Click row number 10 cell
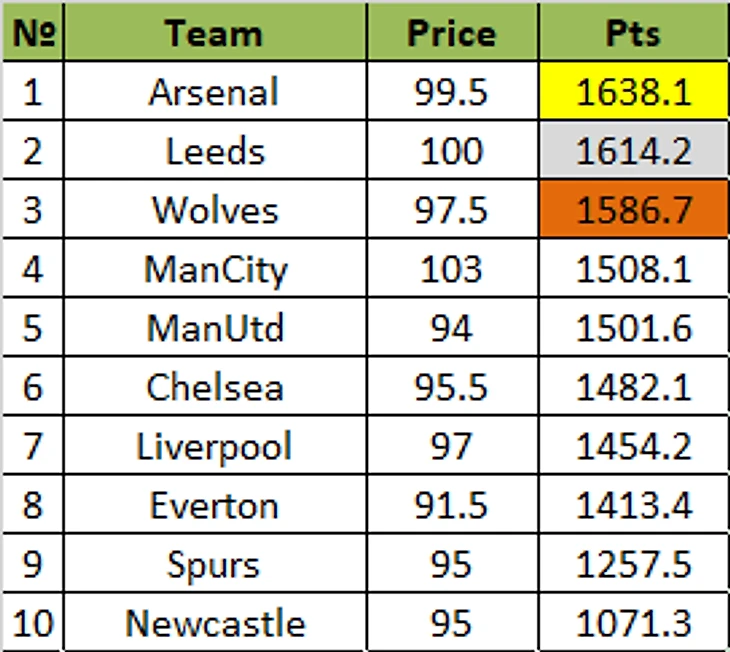This screenshot has width=730, height=652. pos(33,624)
